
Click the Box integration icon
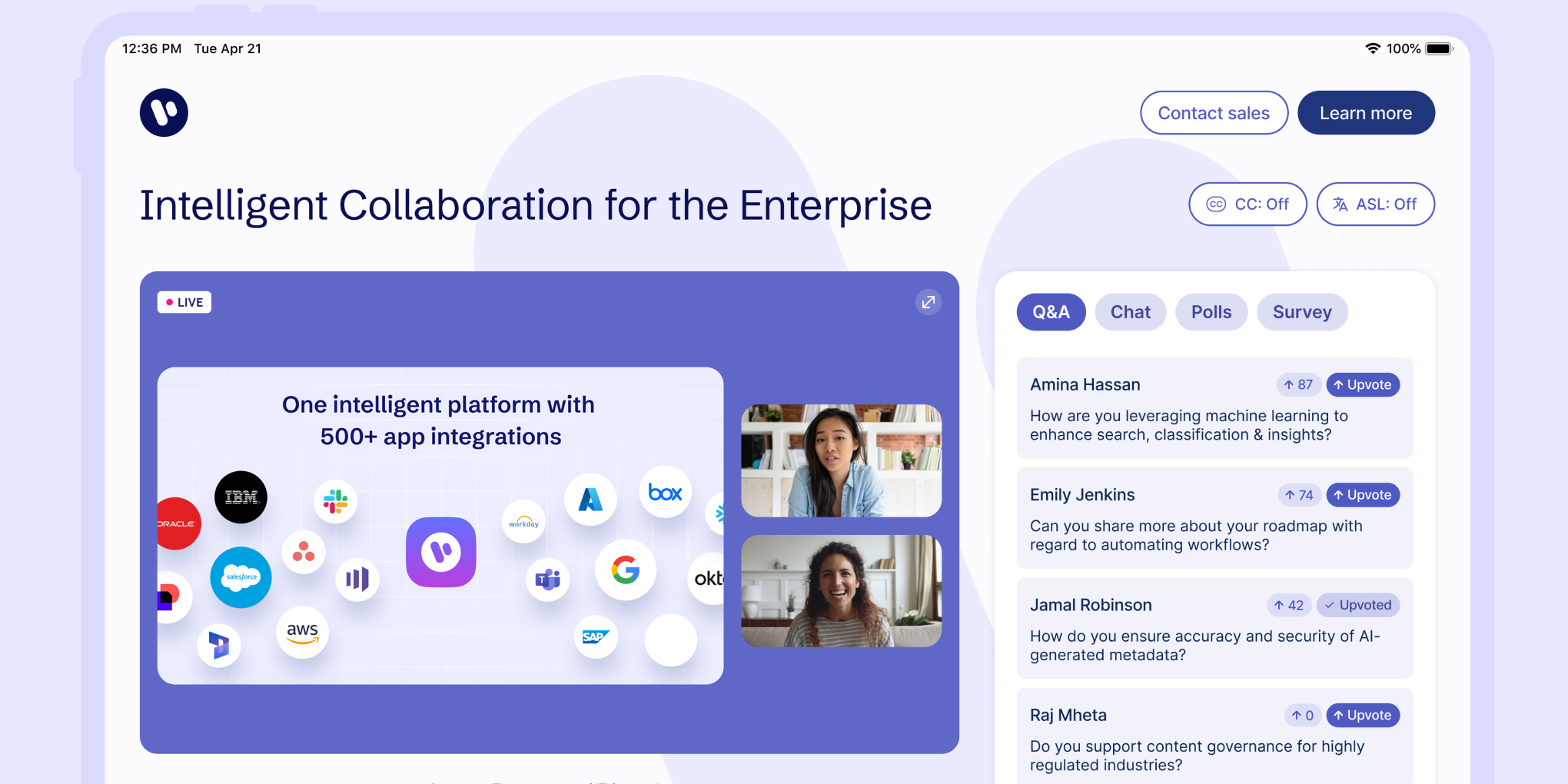(665, 493)
